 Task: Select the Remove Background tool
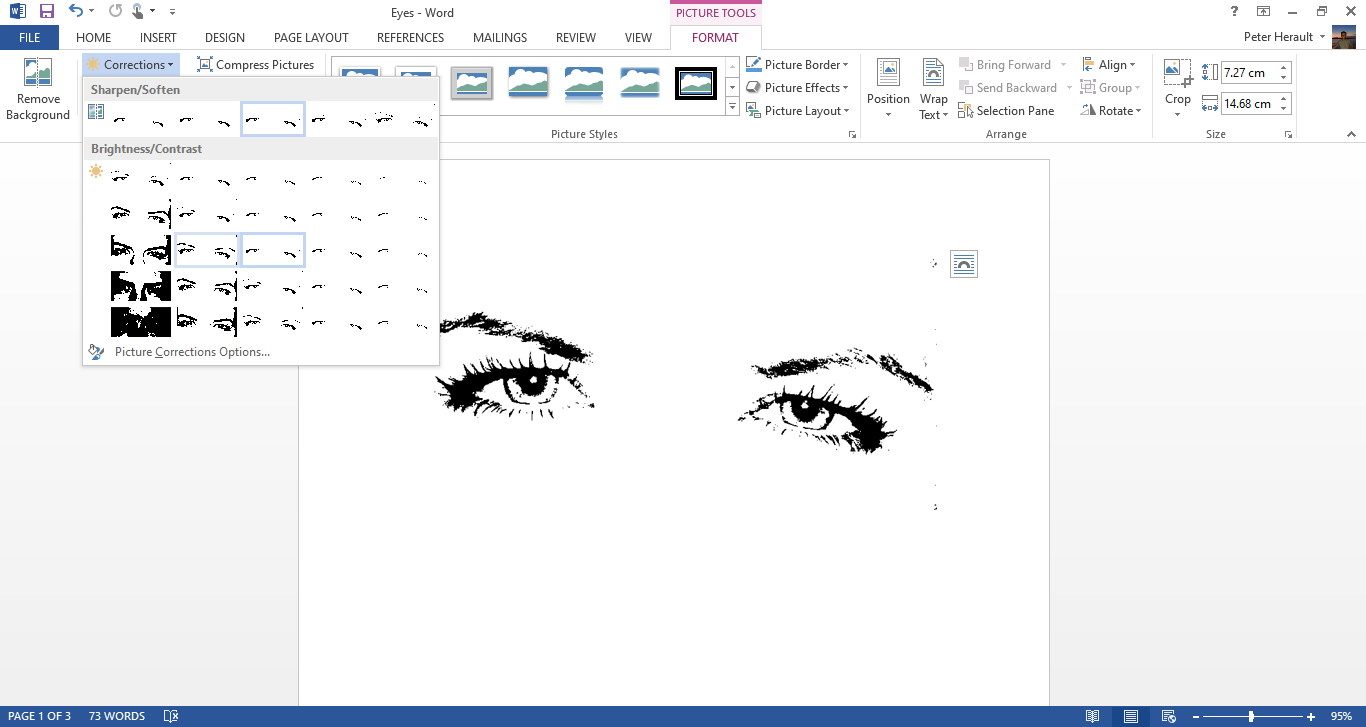(x=37, y=88)
